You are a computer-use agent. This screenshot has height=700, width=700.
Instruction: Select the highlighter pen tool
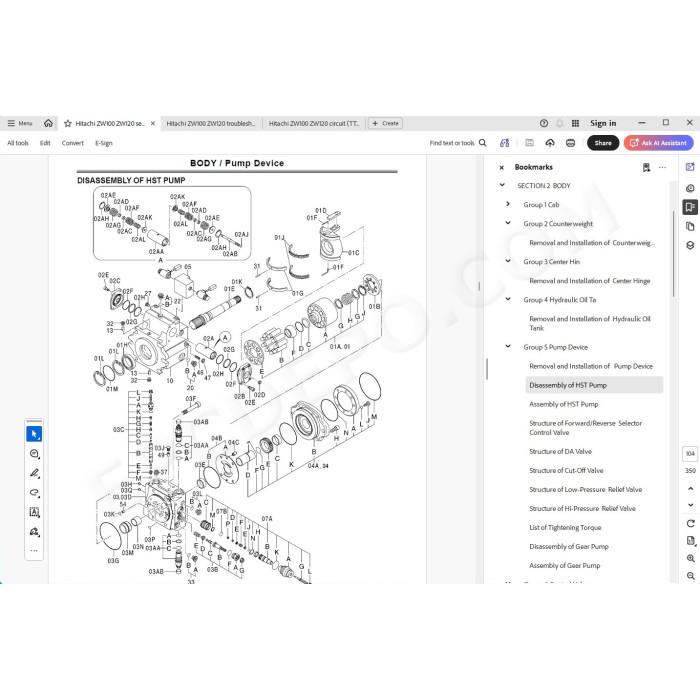(x=34, y=473)
